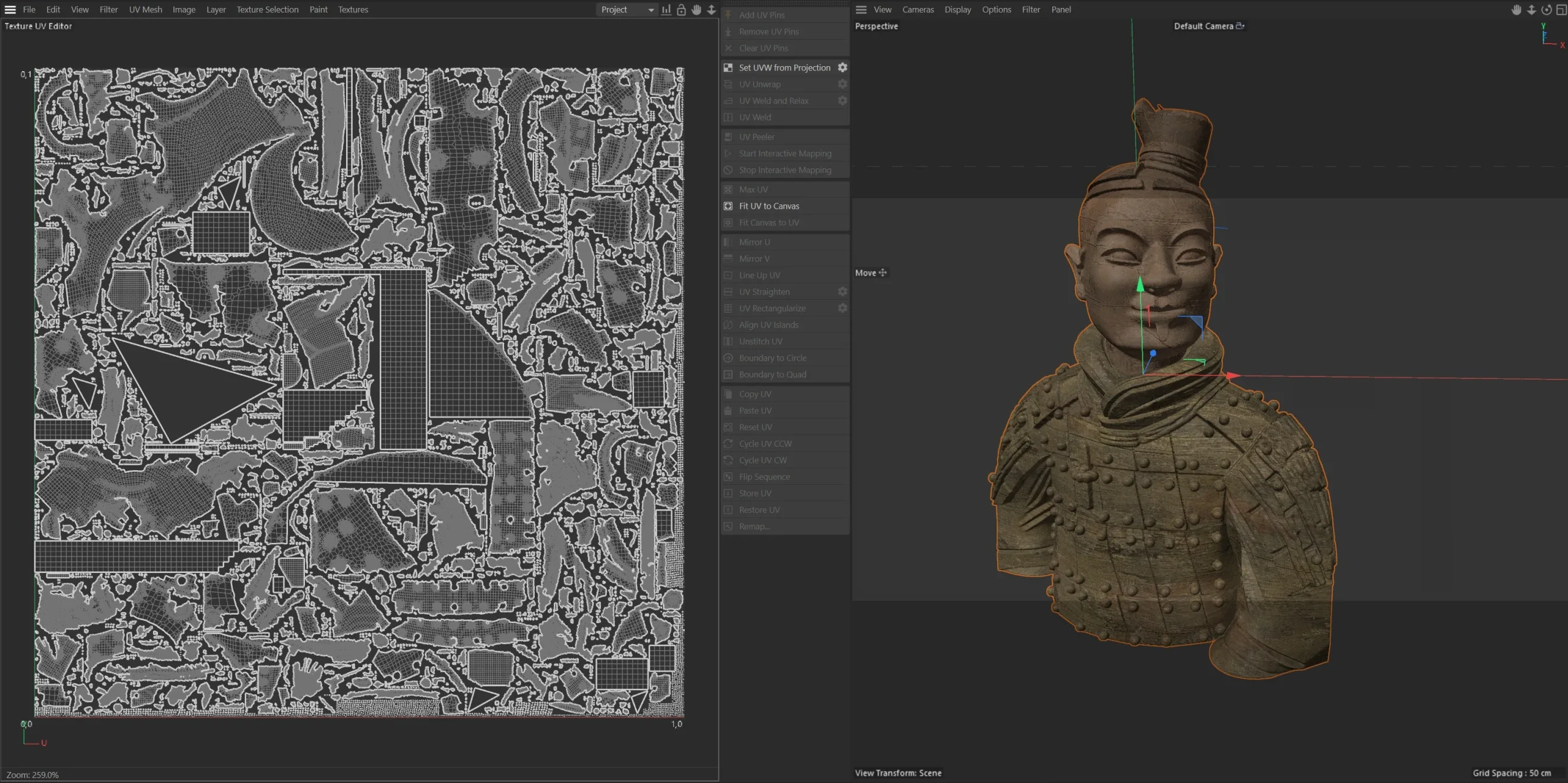1568x783 pixels.
Task: Click the Texture Selection menu
Action: (267, 9)
